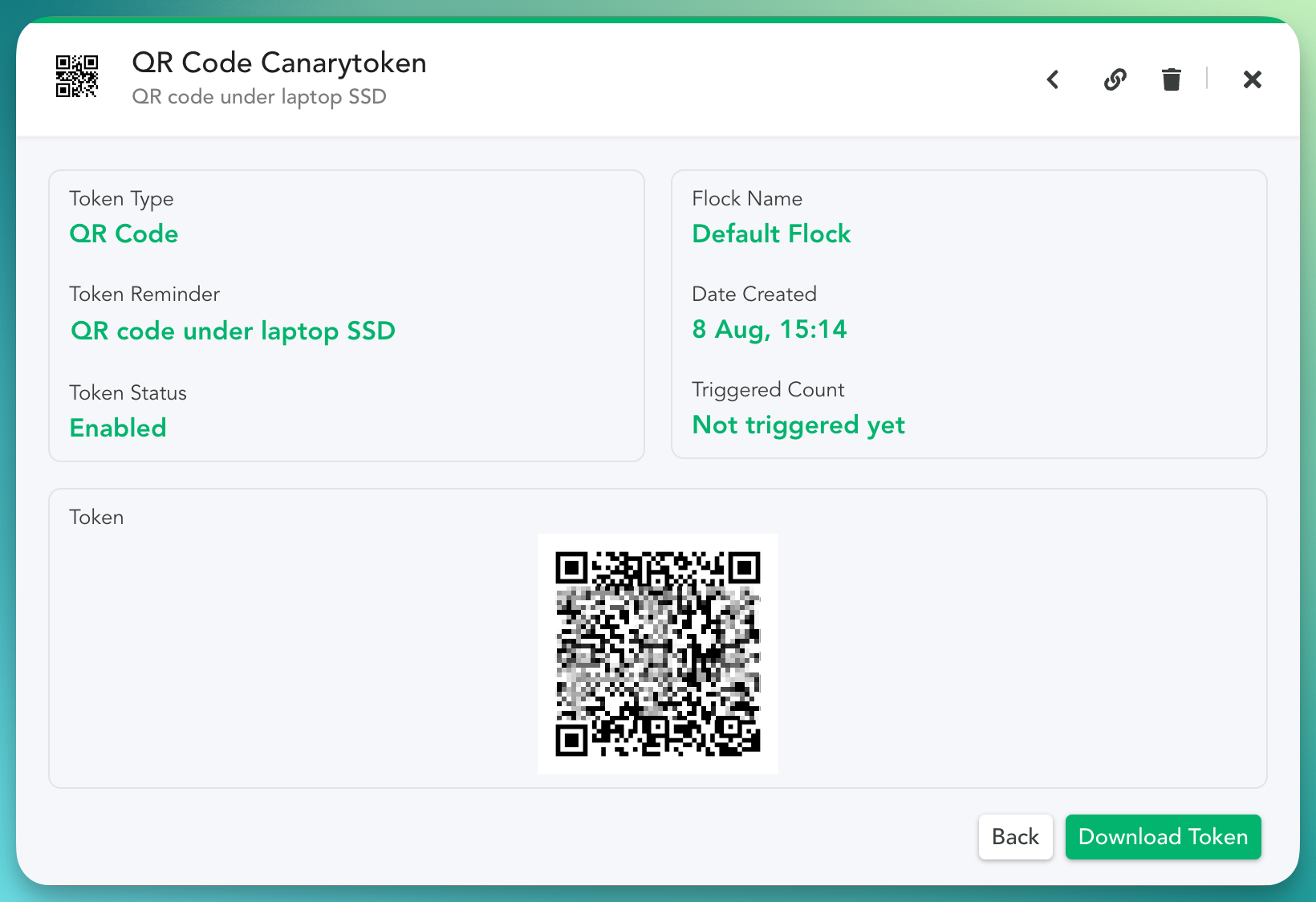This screenshot has width=1316, height=902.
Task: Click the Flock Name value 'Default Flock'
Action: (x=771, y=234)
